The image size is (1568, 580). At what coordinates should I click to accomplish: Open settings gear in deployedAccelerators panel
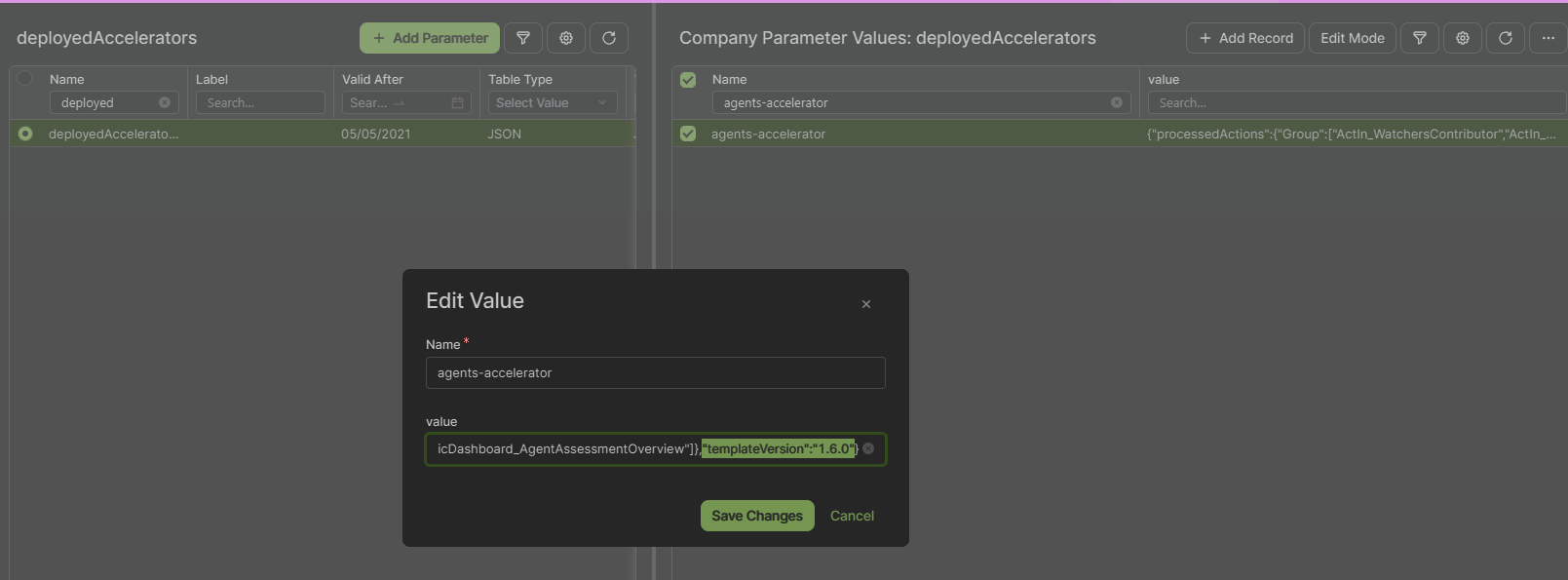566,38
